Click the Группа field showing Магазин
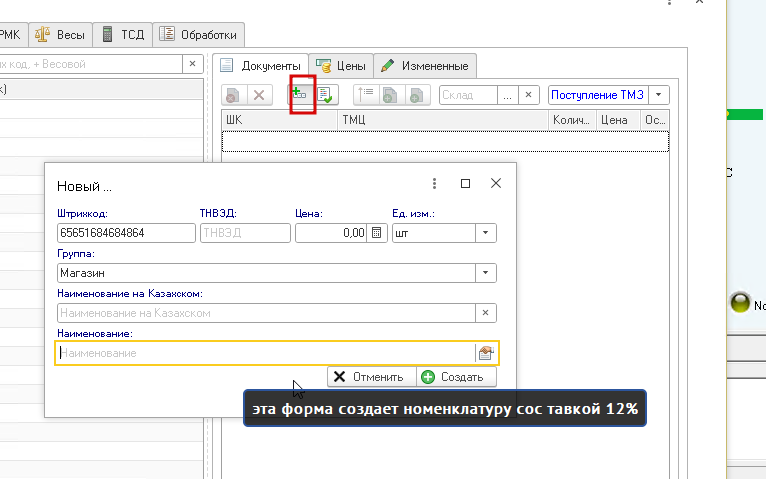 [266, 273]
